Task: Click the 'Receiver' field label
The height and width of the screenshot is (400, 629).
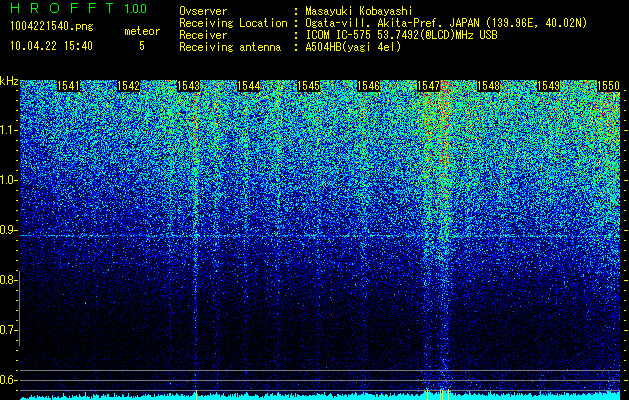Action: [203, 35]
